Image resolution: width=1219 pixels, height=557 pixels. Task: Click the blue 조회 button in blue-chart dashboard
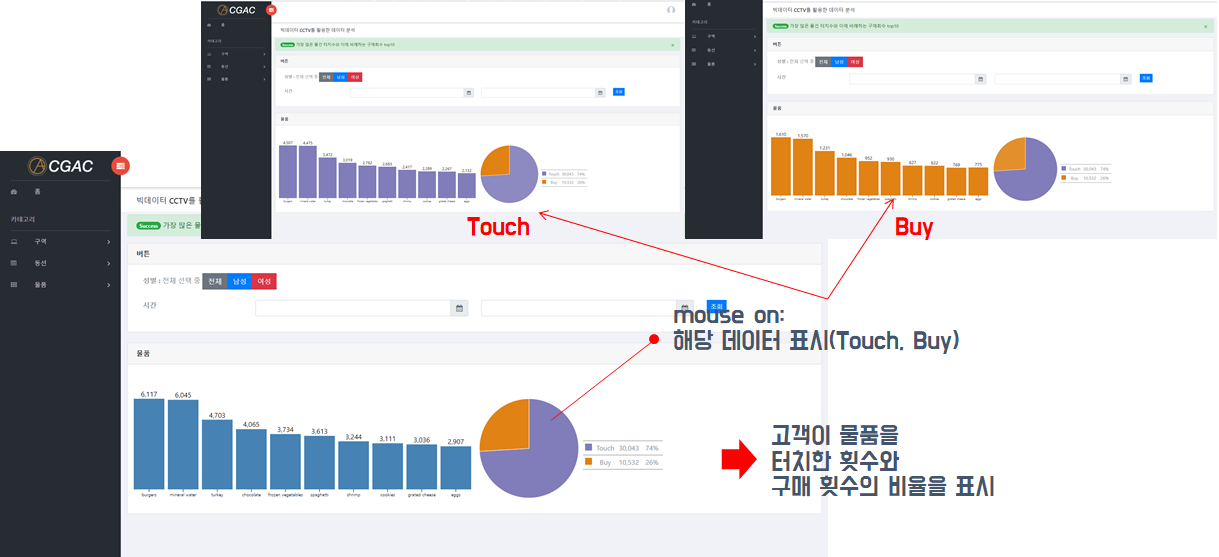point(717,306)
